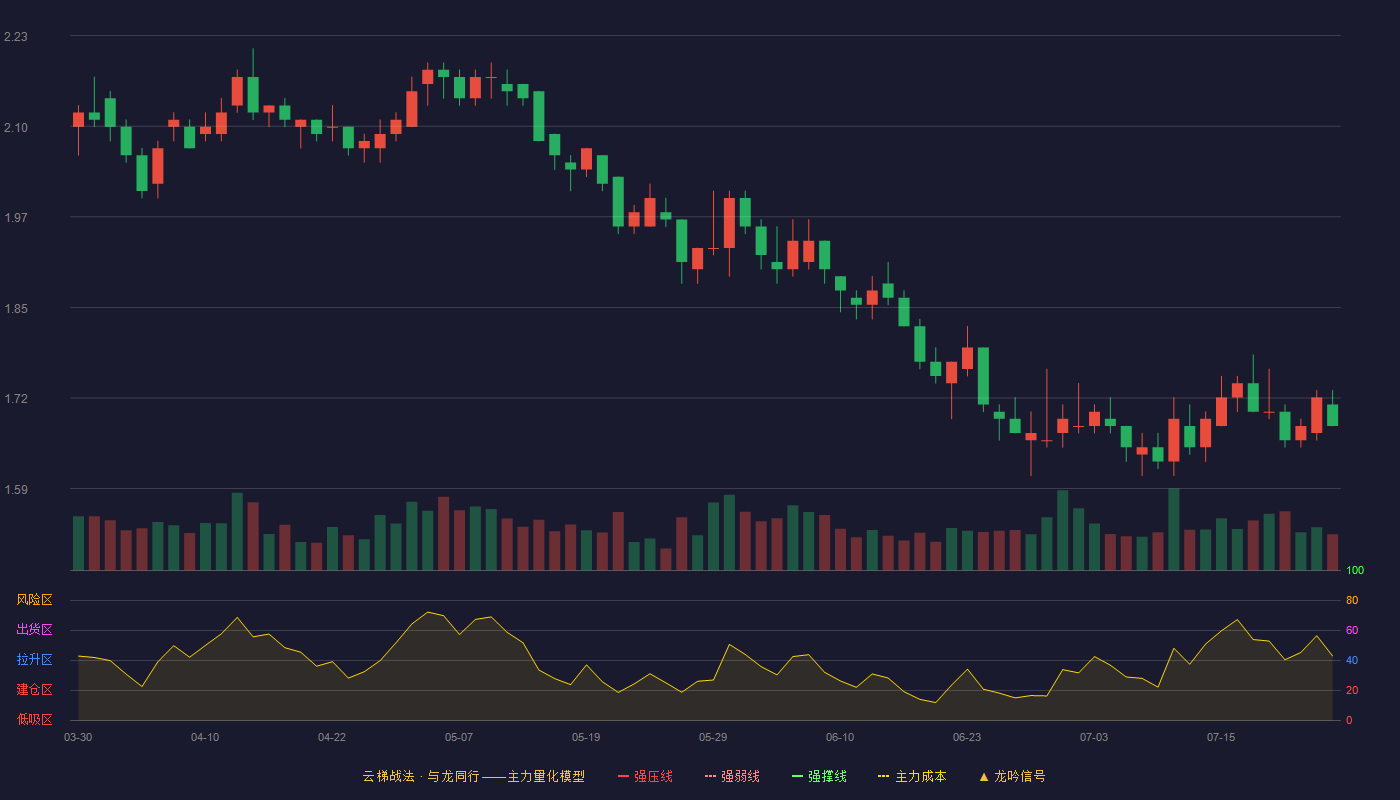
Task: Click the green dash icon beside 强撑线
Action: coord(797,776)
